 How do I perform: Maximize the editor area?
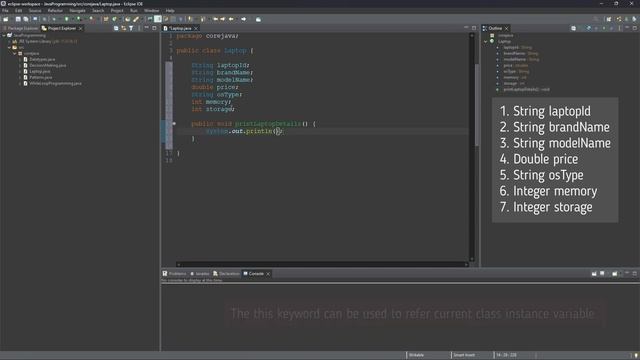pyautogui.click(x=474, y=28)
